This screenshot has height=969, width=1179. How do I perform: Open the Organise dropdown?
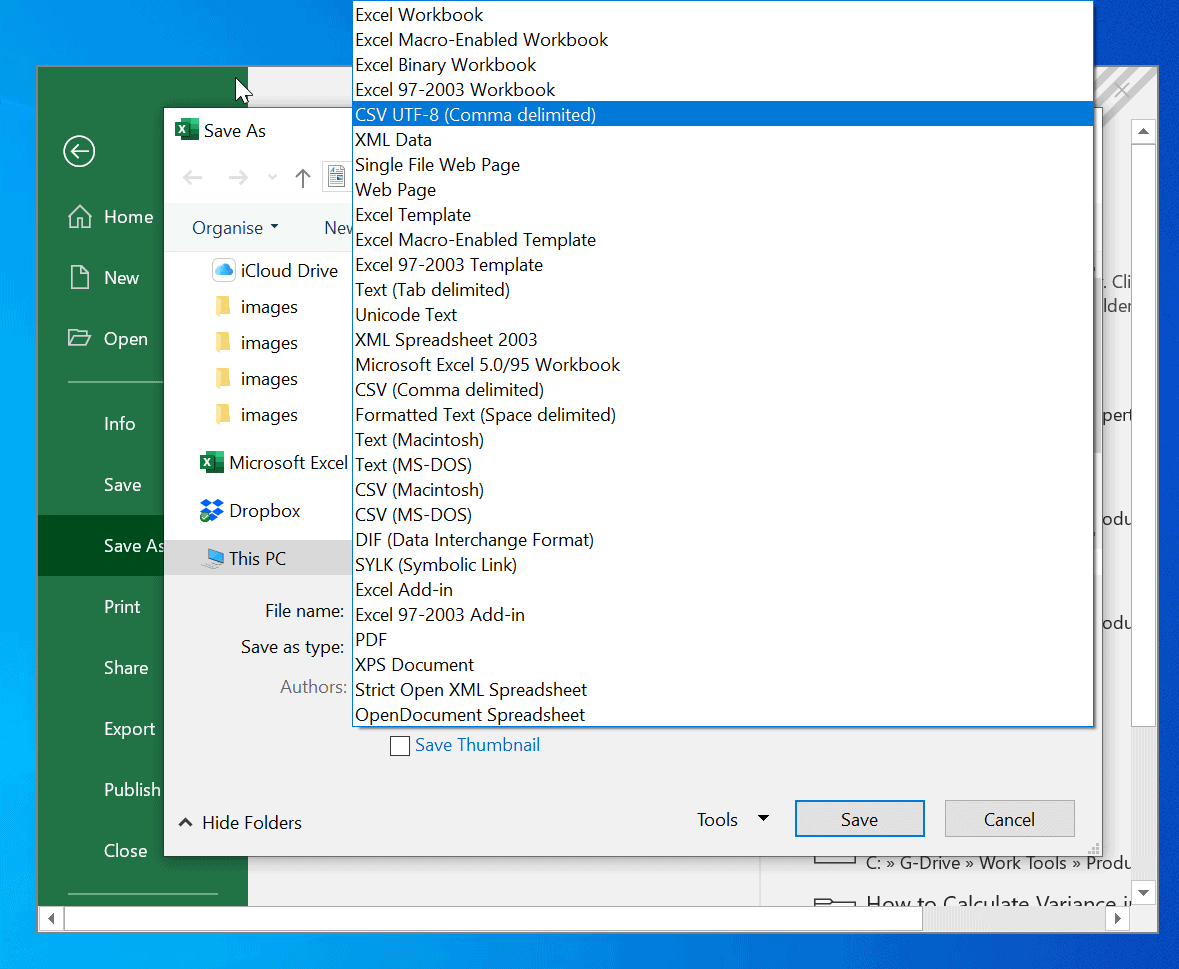233,227
